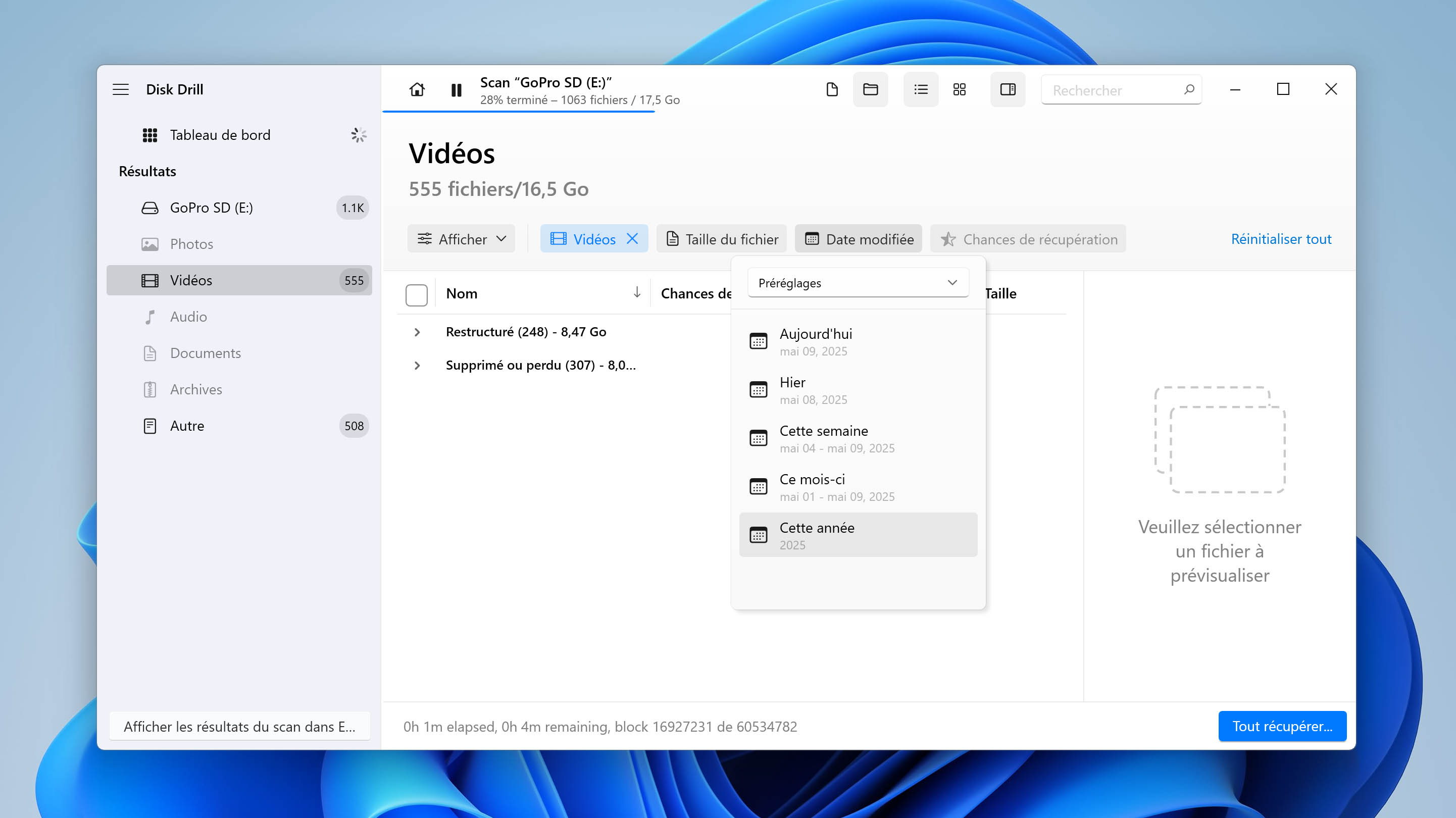Click Afficher les résultats du scan dans E...
The width and height of the screenshot is (1456, 818).
[x=240, y=727]
